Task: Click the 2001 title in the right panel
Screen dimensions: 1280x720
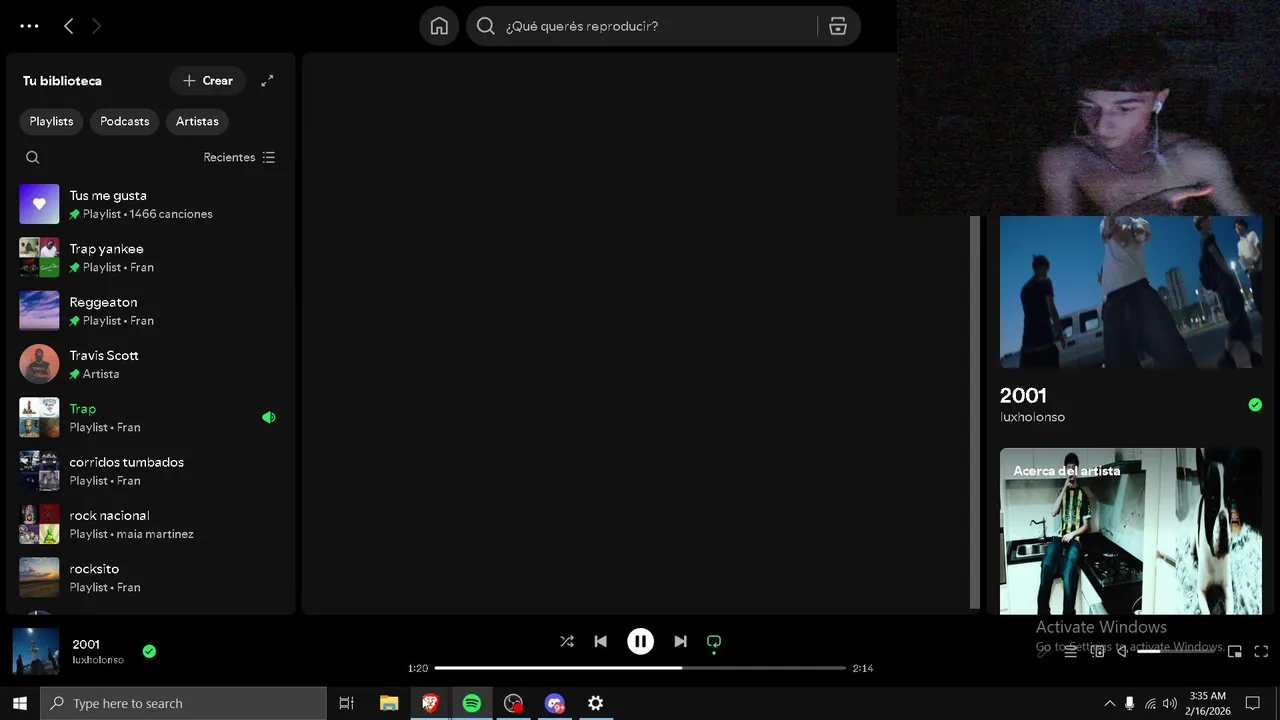Action: (1023, 396)
